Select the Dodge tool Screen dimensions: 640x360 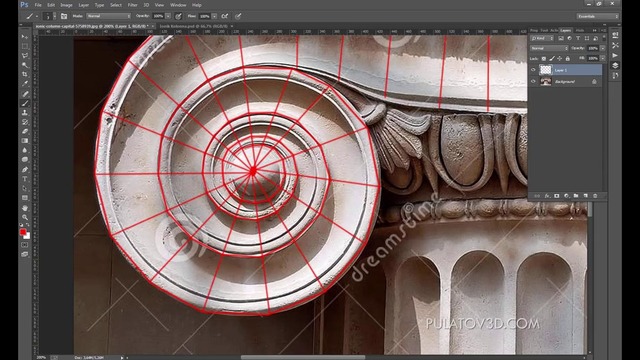tap(24, 160)
